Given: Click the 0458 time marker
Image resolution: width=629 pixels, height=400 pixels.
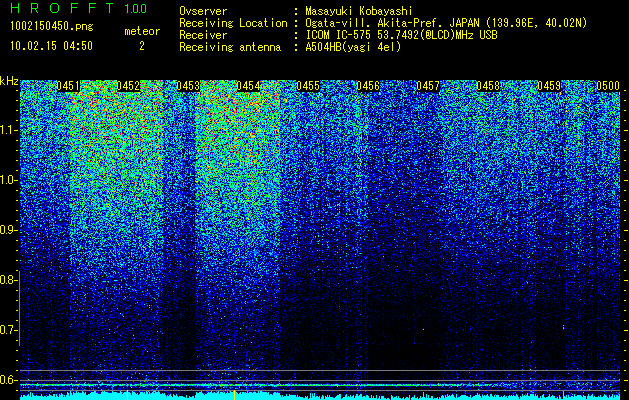Looking at the screenshot, I should coord(488,86).
